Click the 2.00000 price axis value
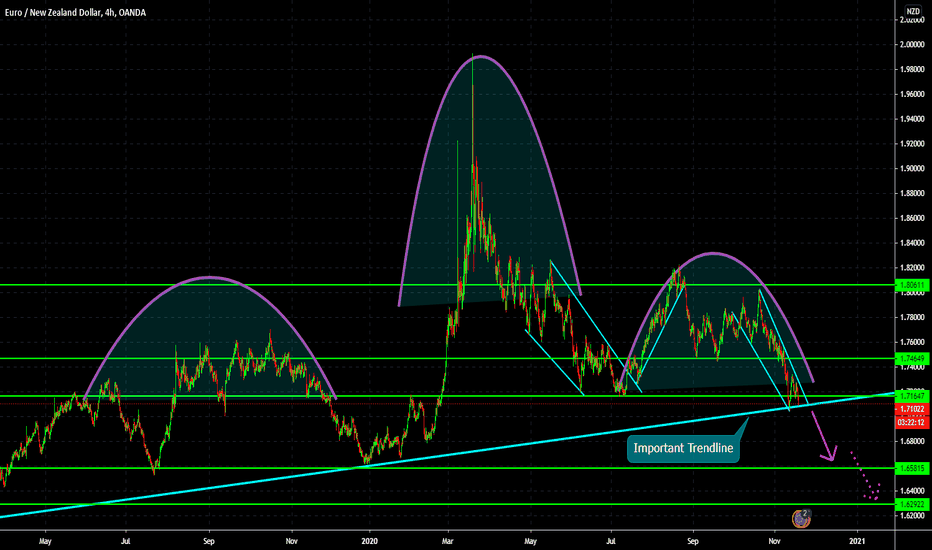This screenshot has width=932, height=550. 912,45
